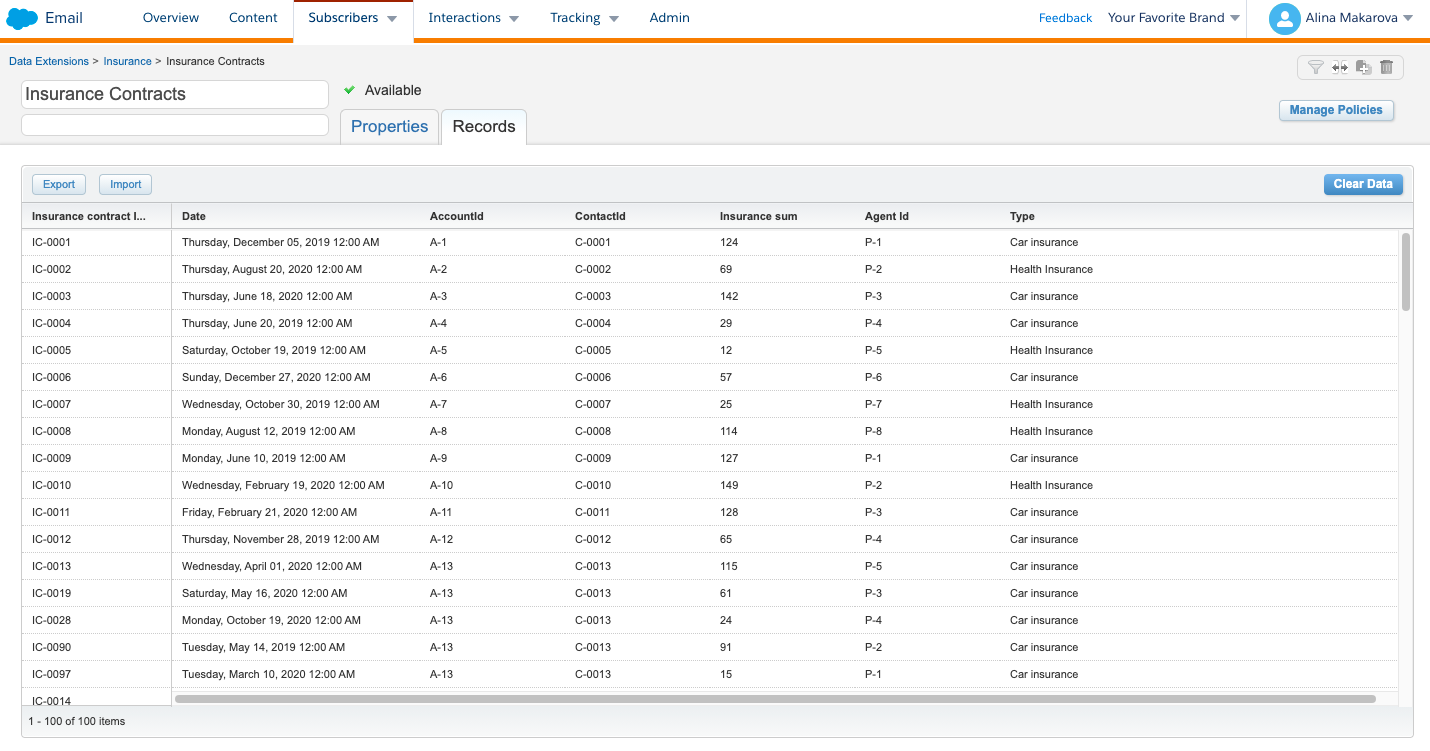The height and width of the screenshot is (751, 1430).
Task: Open the Manage Policies button
Action: [x=1335, y=110]
